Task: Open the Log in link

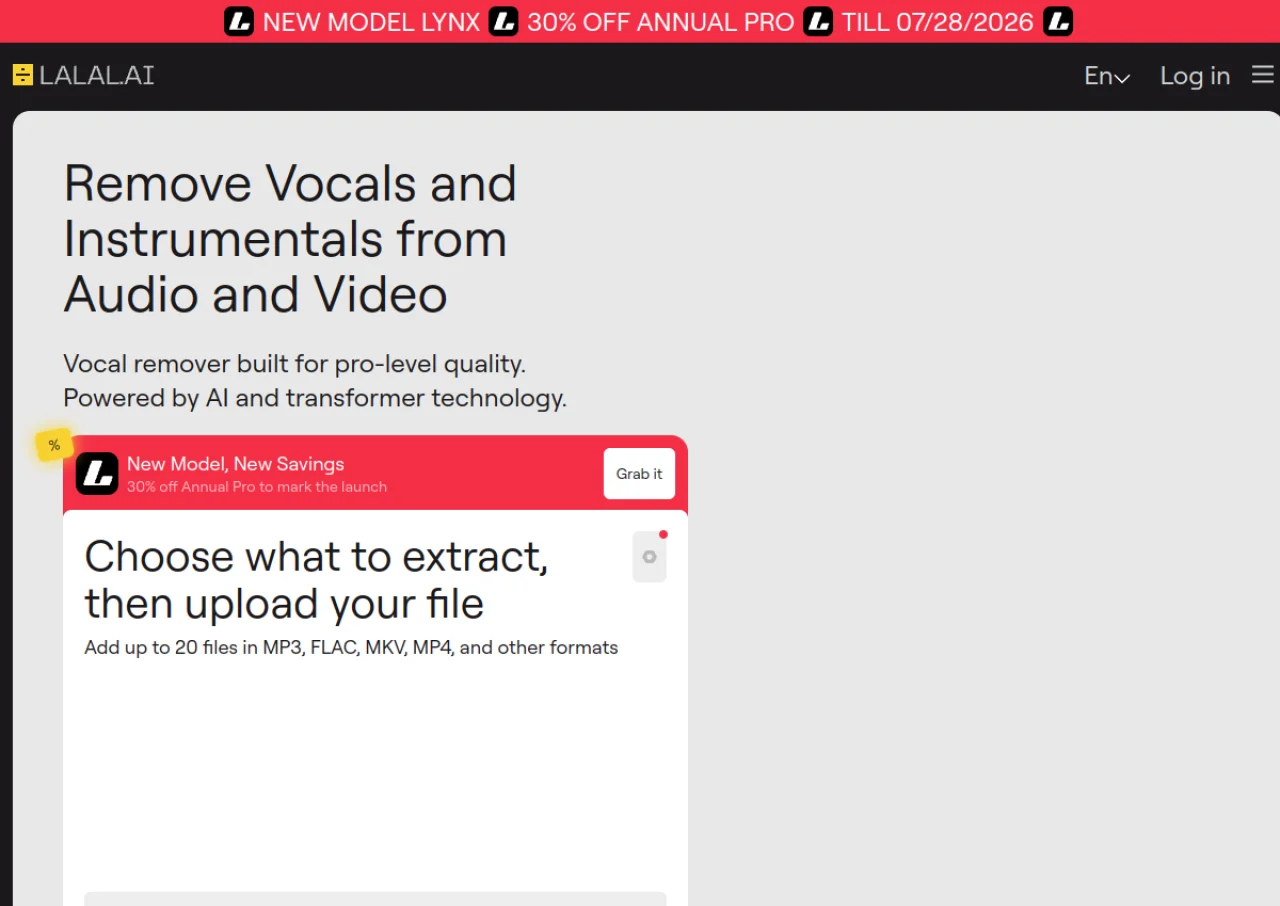Action: 1195,76
